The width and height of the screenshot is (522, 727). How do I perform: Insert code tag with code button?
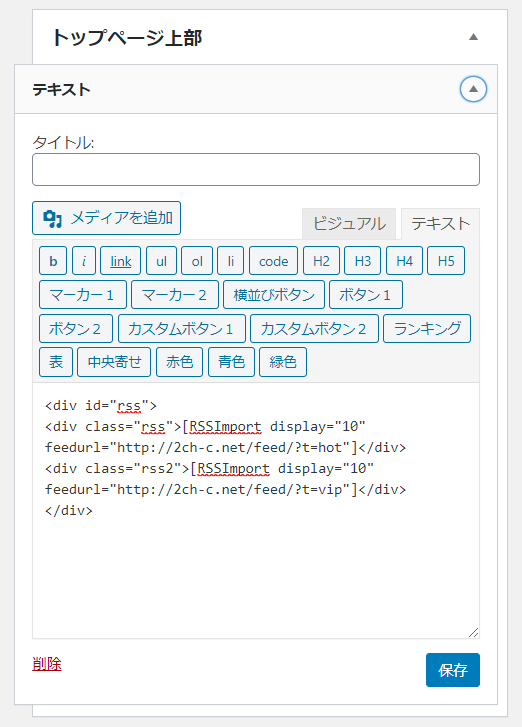(274, 261)
